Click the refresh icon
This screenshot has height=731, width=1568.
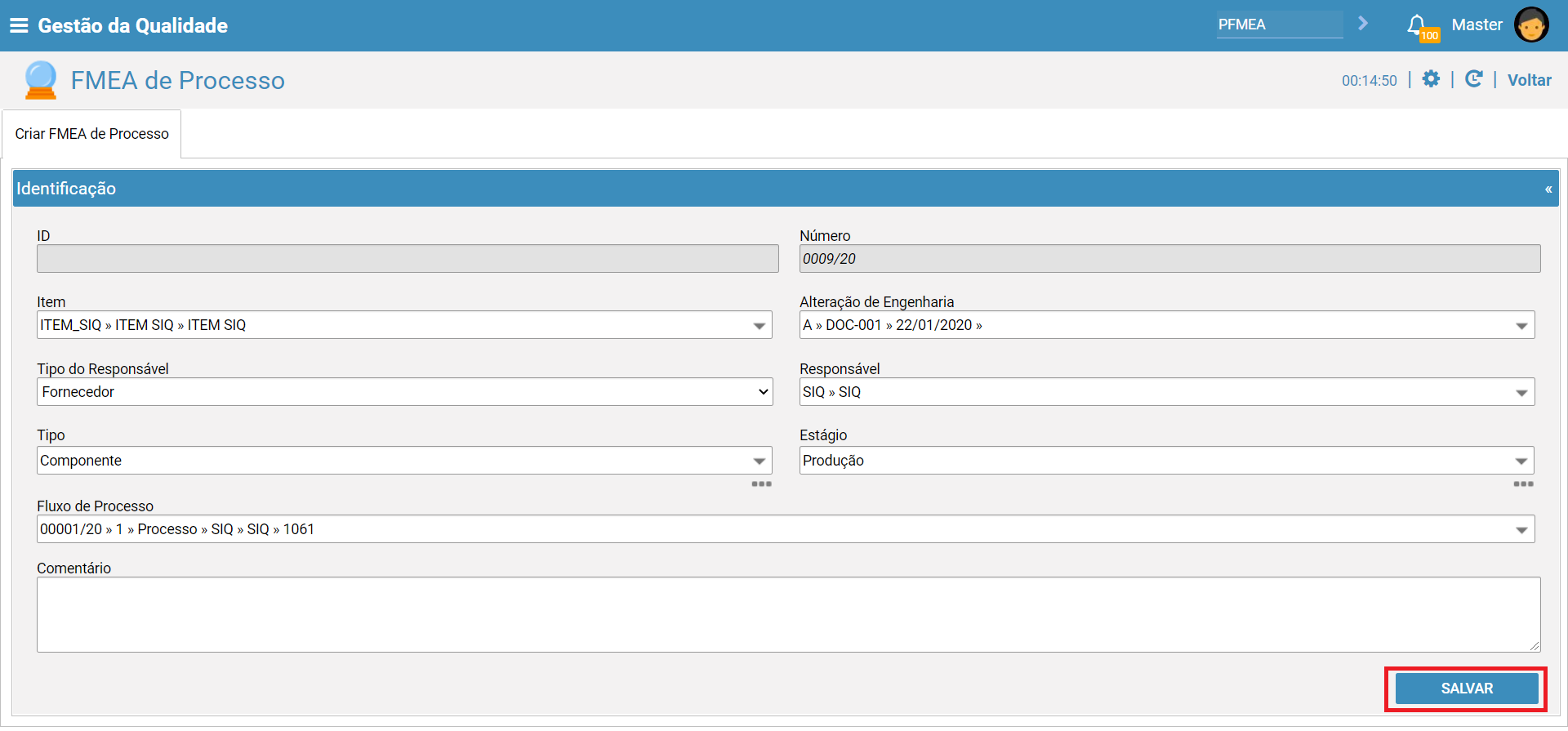click(1474, 78)
